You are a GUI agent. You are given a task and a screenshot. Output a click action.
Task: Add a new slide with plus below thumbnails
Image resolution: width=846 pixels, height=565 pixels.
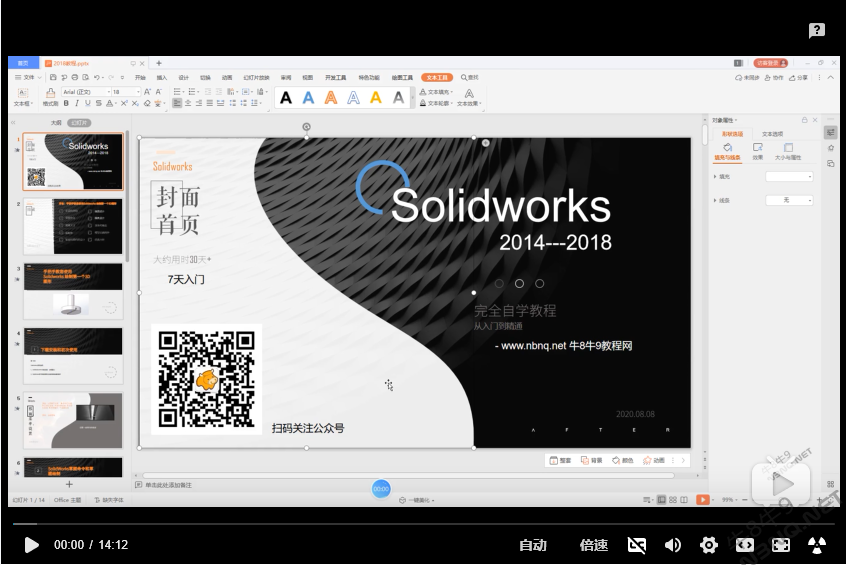click(x=69, y=484)
